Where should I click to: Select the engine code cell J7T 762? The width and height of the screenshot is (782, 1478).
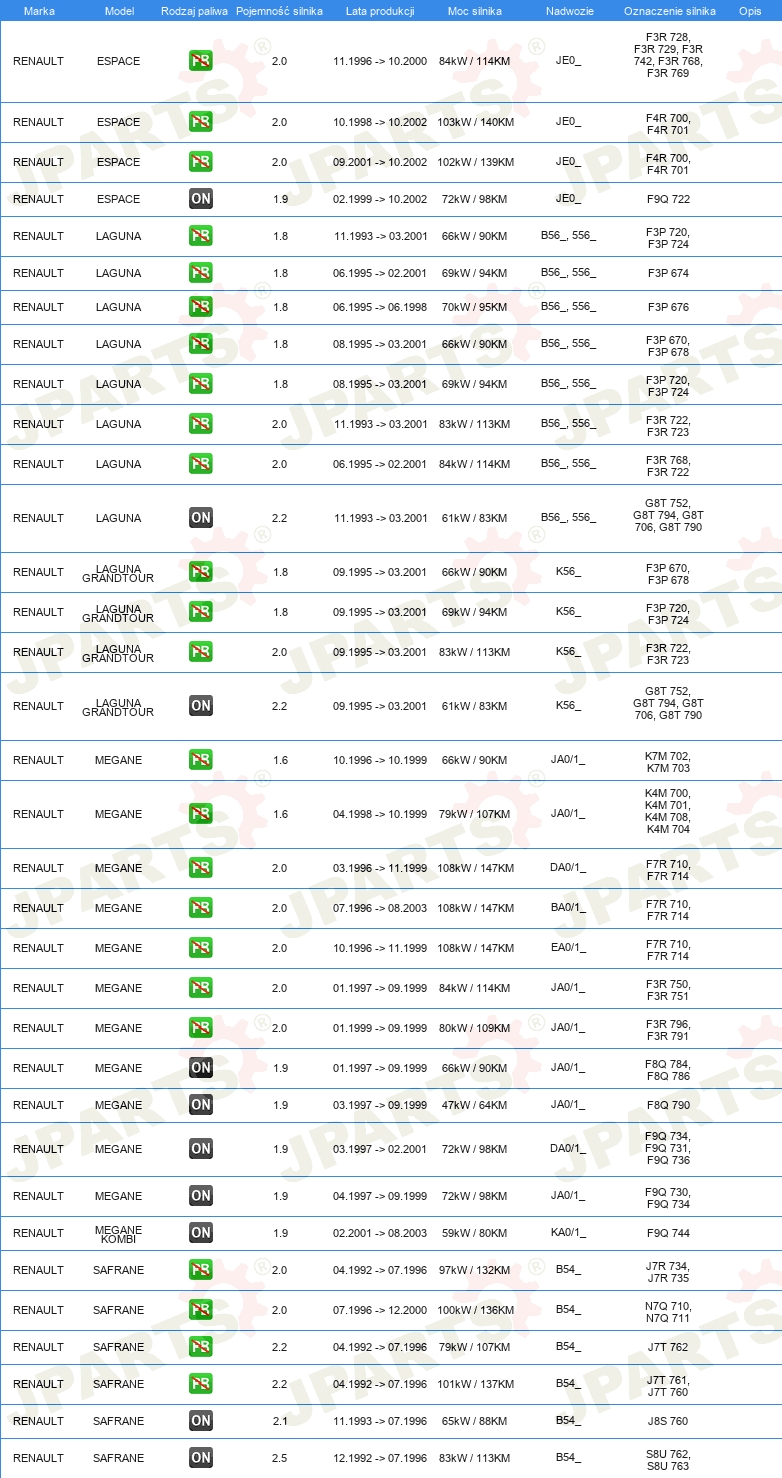click(x=668, y=1347)
